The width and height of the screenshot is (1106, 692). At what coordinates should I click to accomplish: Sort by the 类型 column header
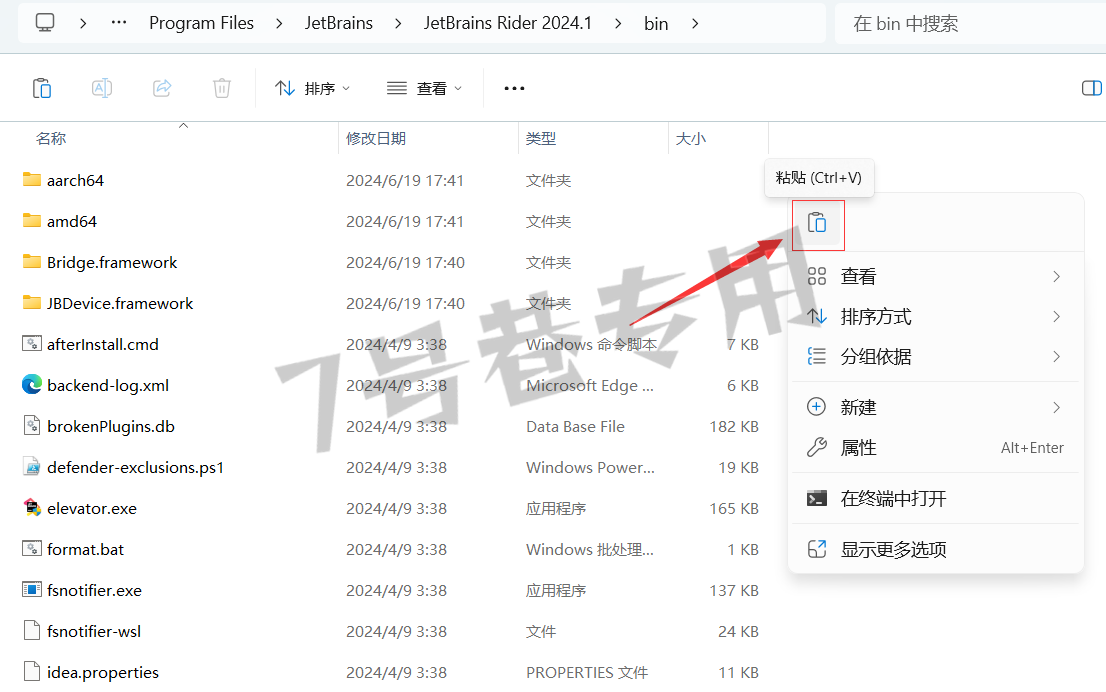[541, 139]
